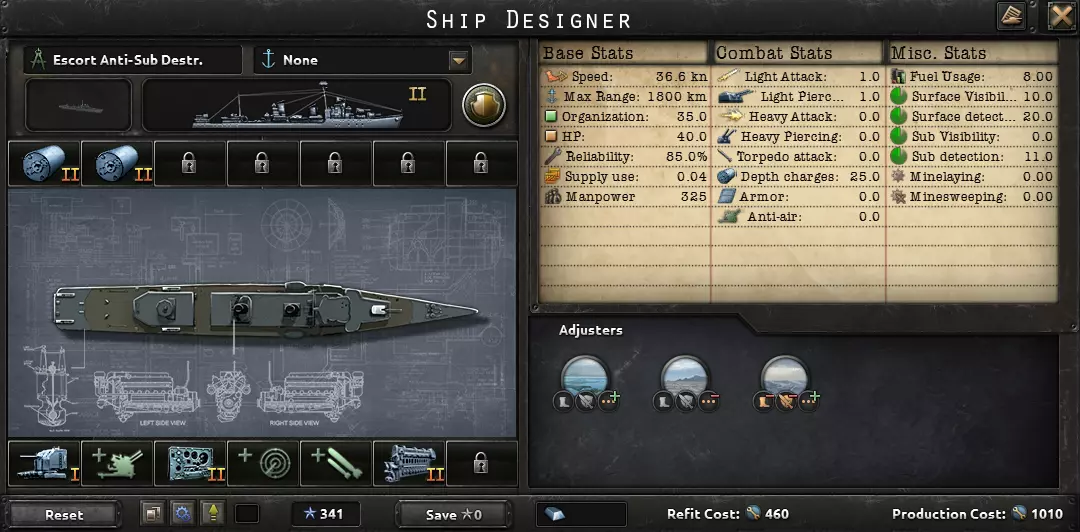
Task: Click the round naval role emblem button
Action: [484, 105]
